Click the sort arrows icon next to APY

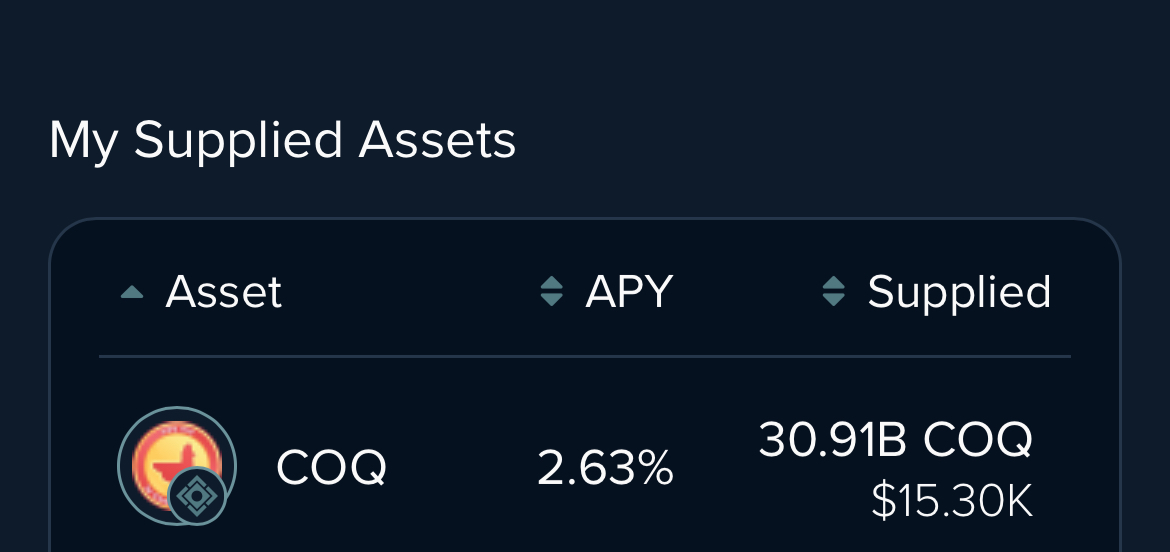tap(551, 292)
